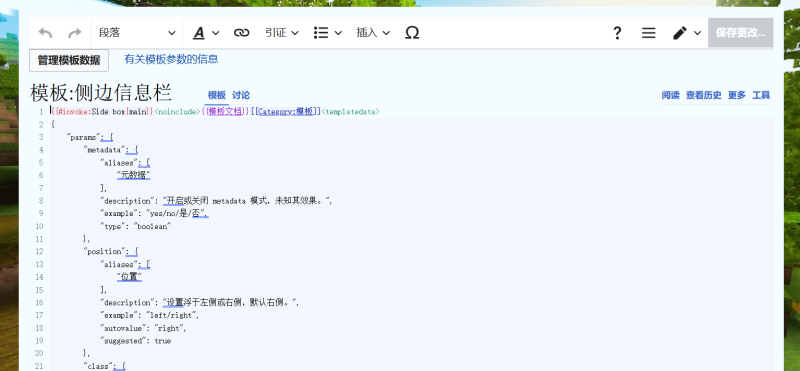Screen dimensions: 800x371
Task: Open the bulleted list structure menu
Action: tap(328, 33)
